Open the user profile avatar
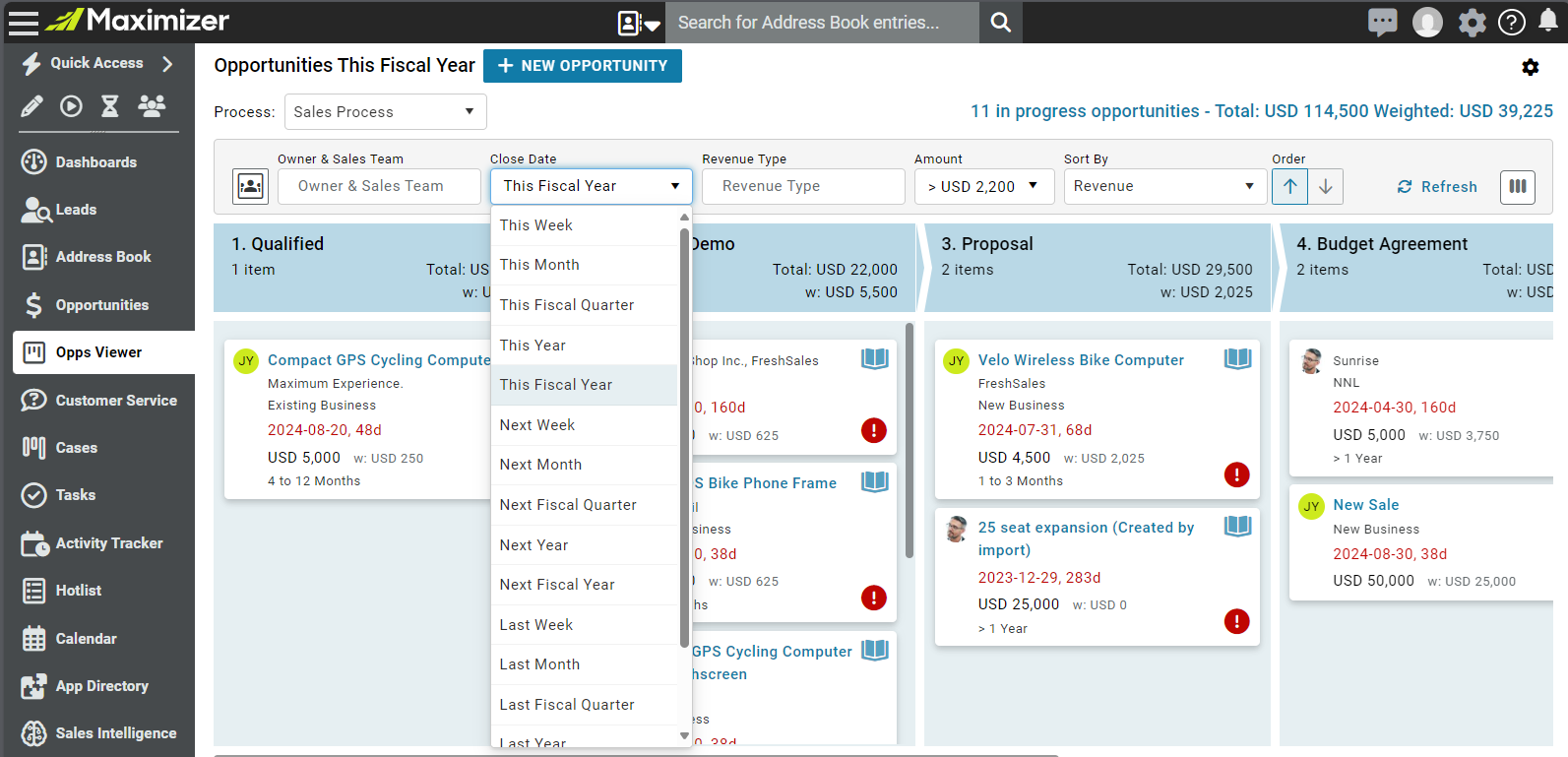1568x757 pixels. (x=1427, y=22)
